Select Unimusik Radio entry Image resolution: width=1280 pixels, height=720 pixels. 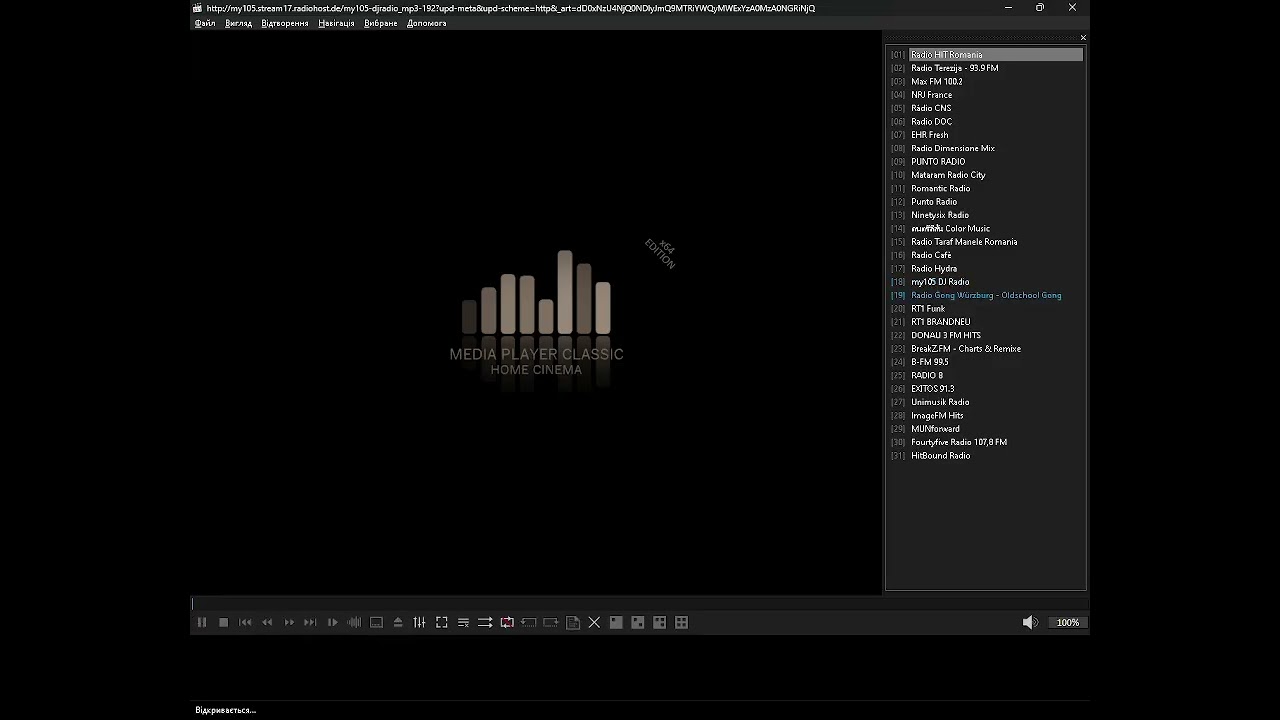click(986, 402)
